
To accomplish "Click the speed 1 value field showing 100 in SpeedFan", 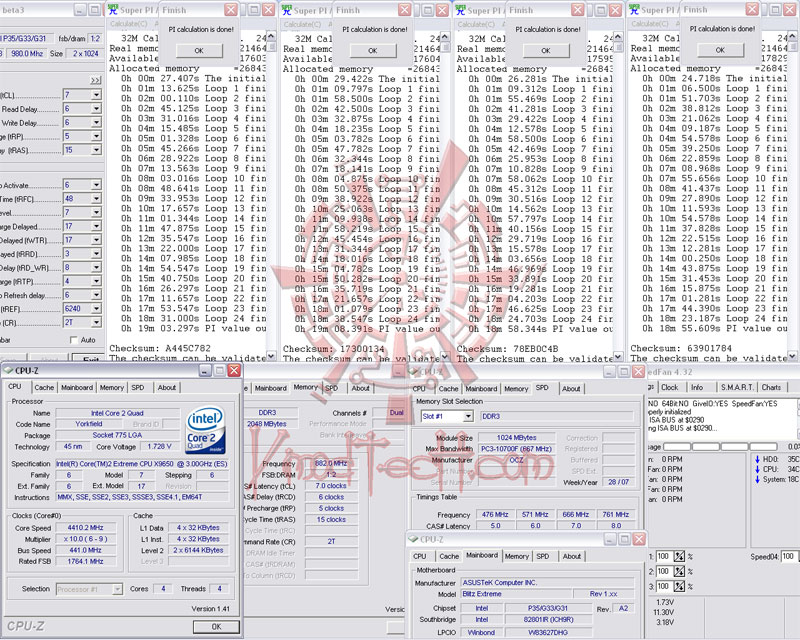I will pyautogui.click(x=665, y=556).
